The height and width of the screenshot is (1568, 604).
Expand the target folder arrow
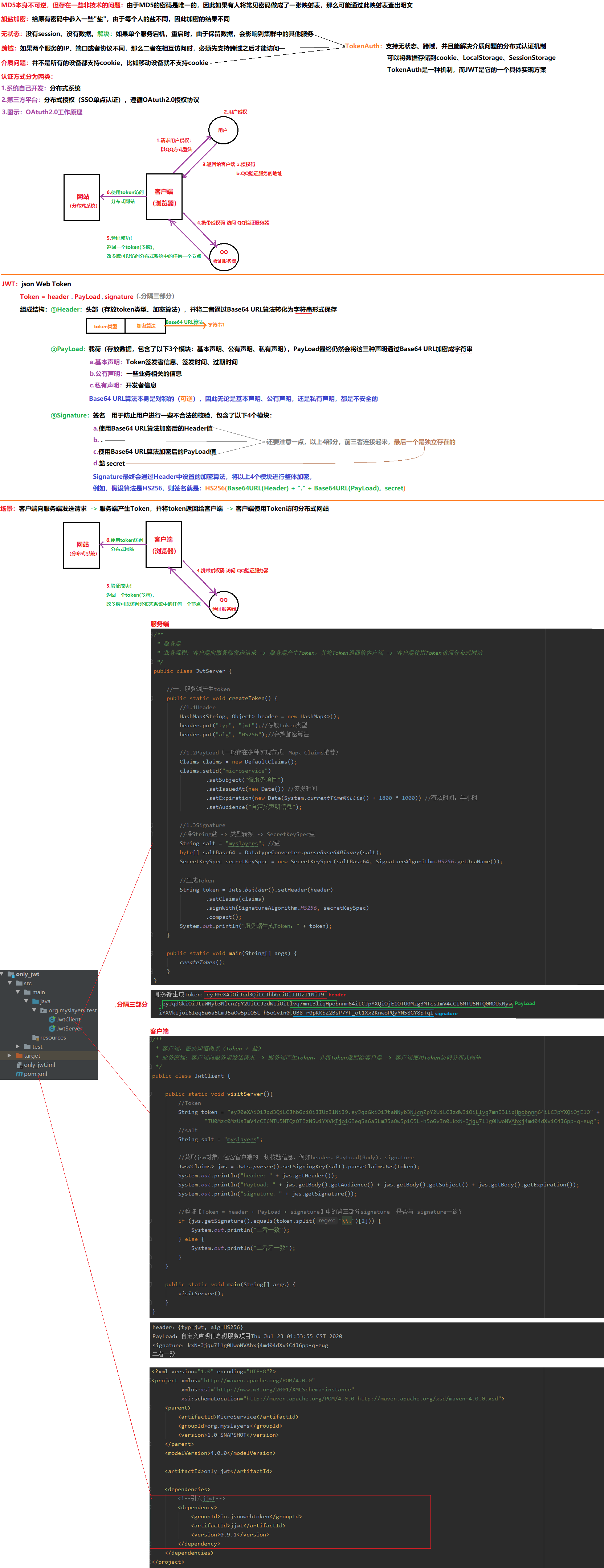[9, 1055]
